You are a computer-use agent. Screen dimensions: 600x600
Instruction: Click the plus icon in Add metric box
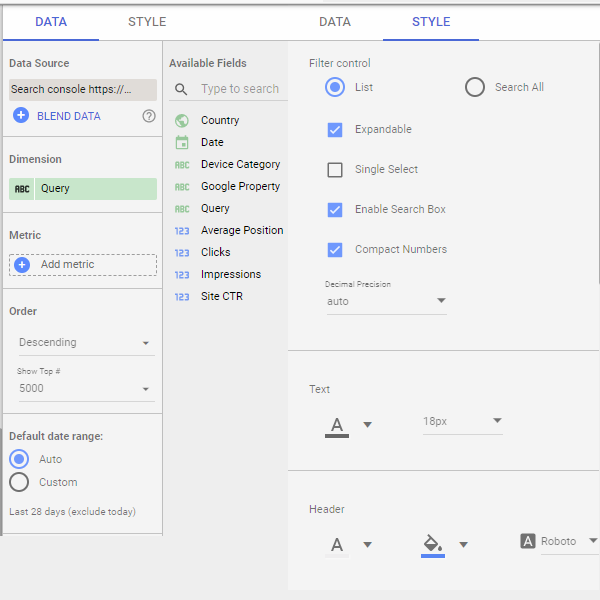coord(22,265)
